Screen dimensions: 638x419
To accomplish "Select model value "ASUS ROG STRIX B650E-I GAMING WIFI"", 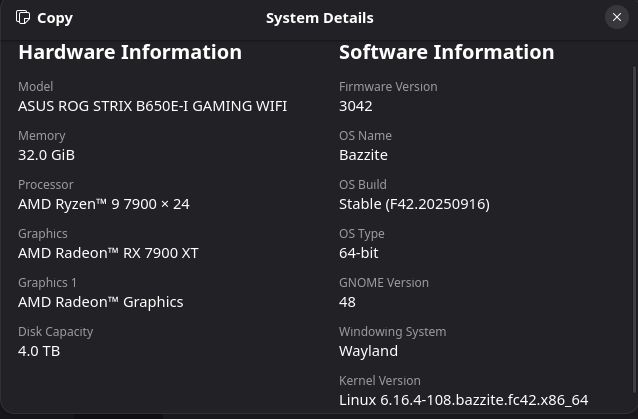I will 153,106.
